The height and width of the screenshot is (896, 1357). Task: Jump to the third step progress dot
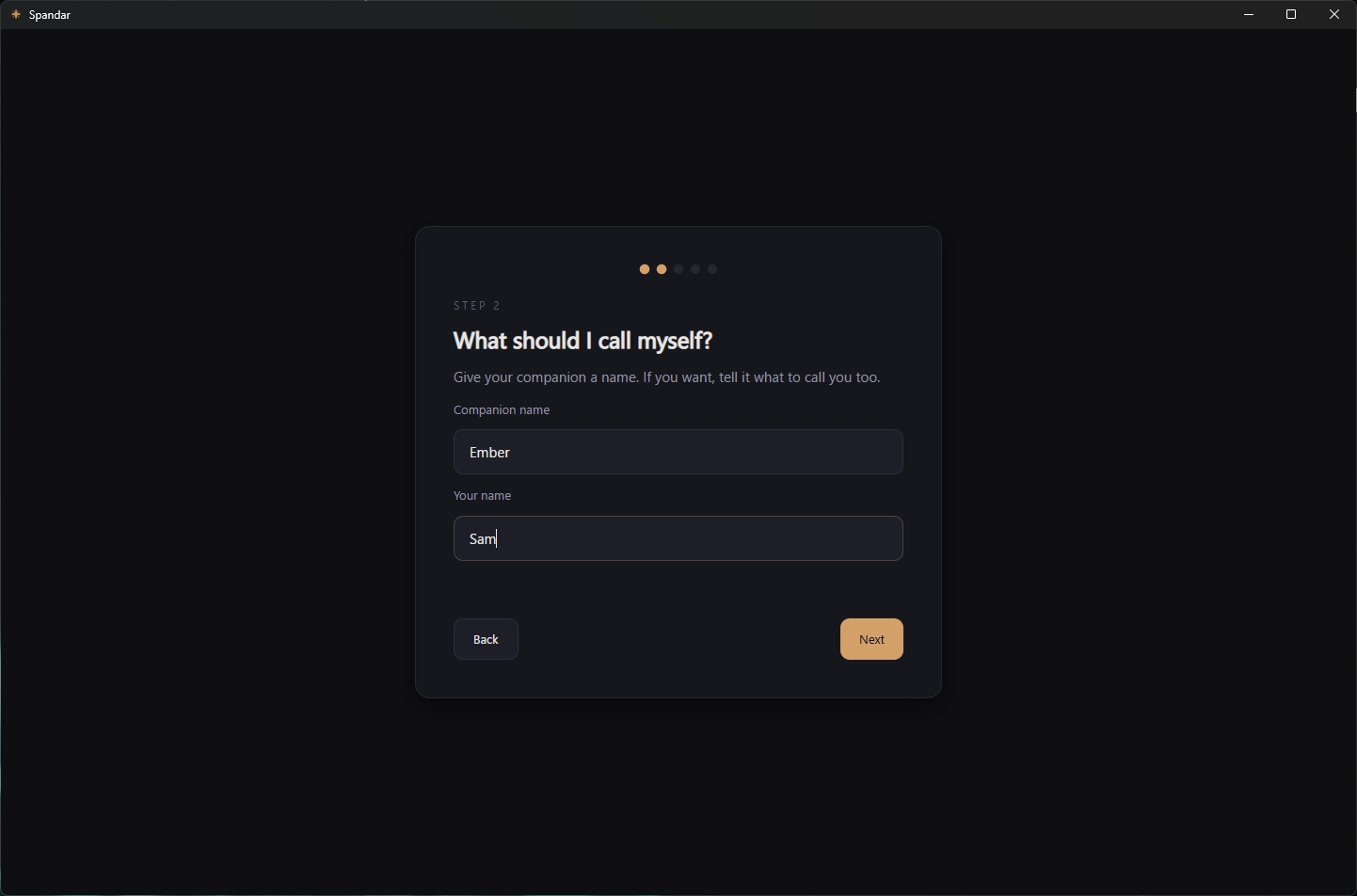click(x=678, y=270)
